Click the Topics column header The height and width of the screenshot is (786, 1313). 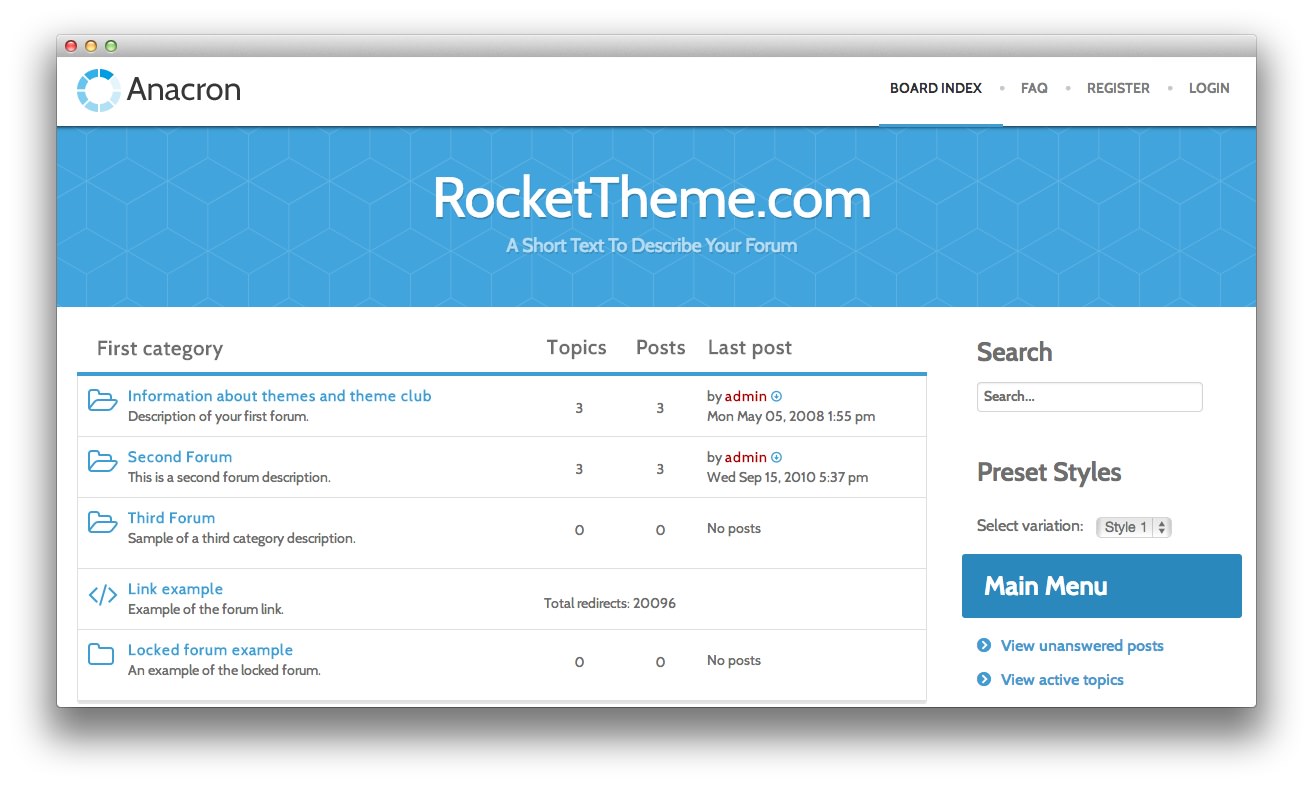577,348
